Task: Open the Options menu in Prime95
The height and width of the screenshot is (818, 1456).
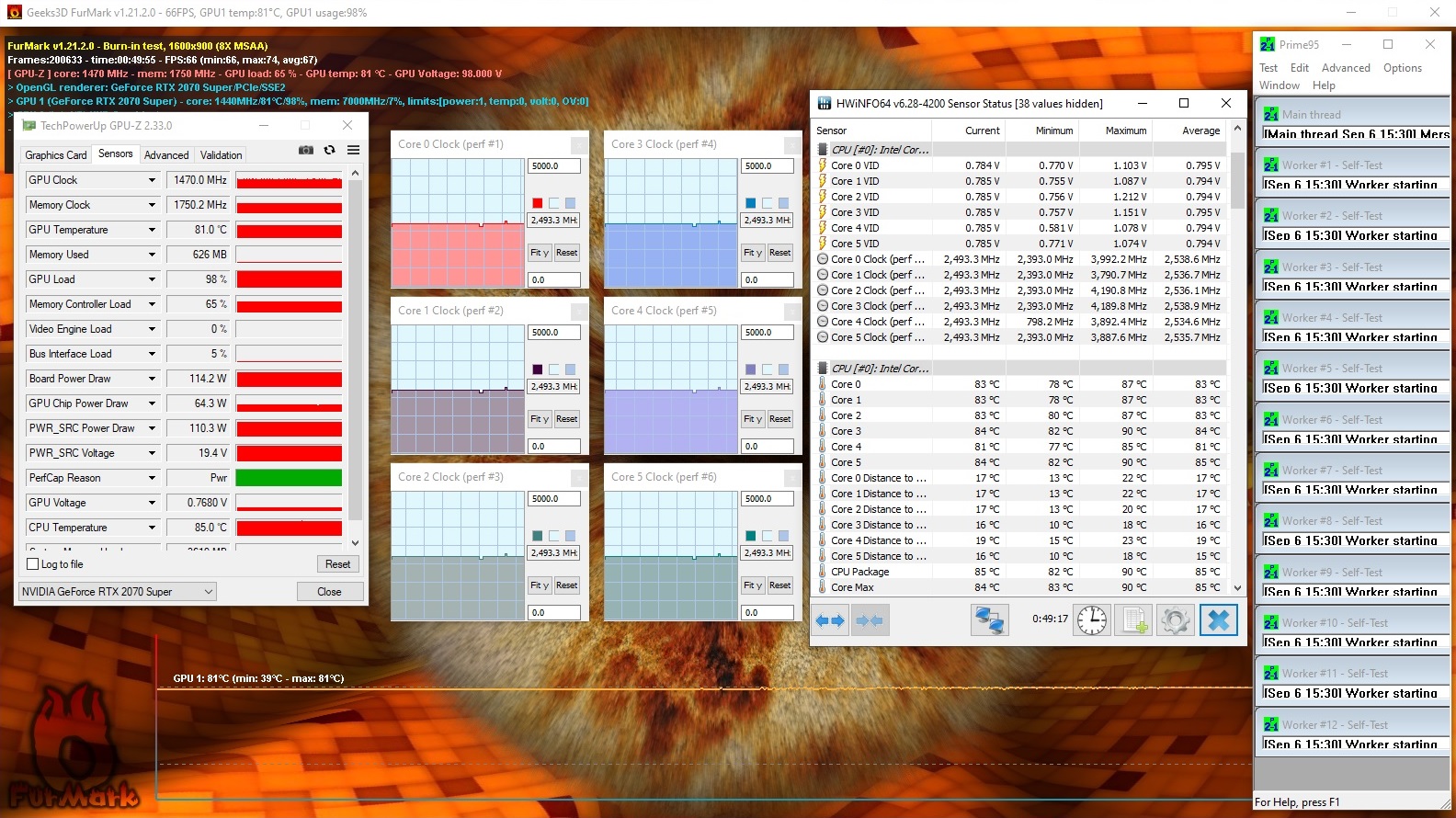Action: pyautogui.click(x=1402, y=68)
